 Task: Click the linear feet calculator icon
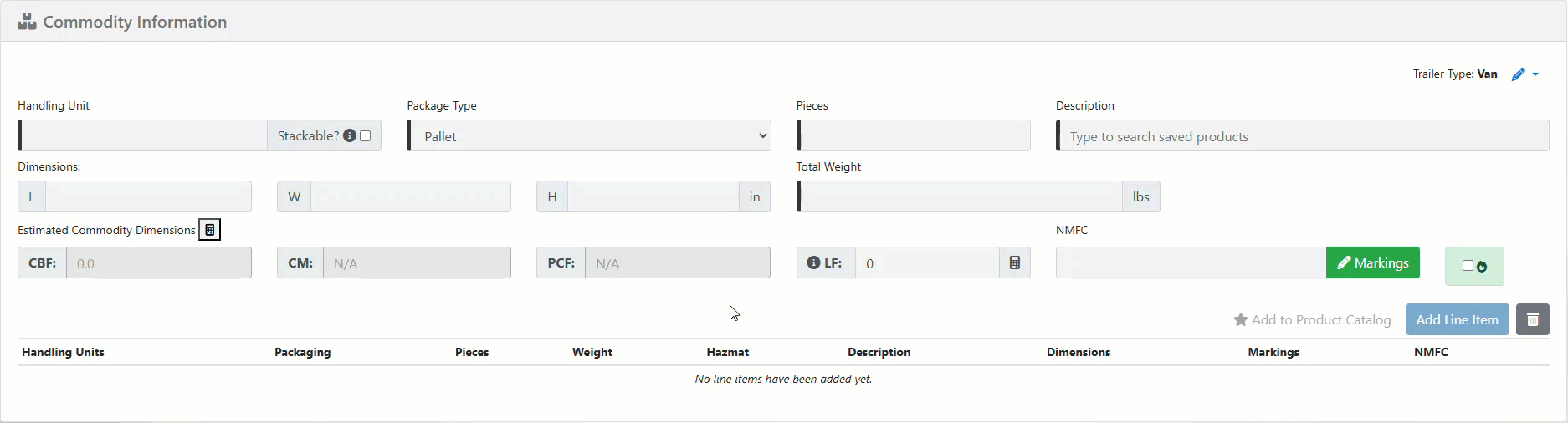click(1014, 263)
